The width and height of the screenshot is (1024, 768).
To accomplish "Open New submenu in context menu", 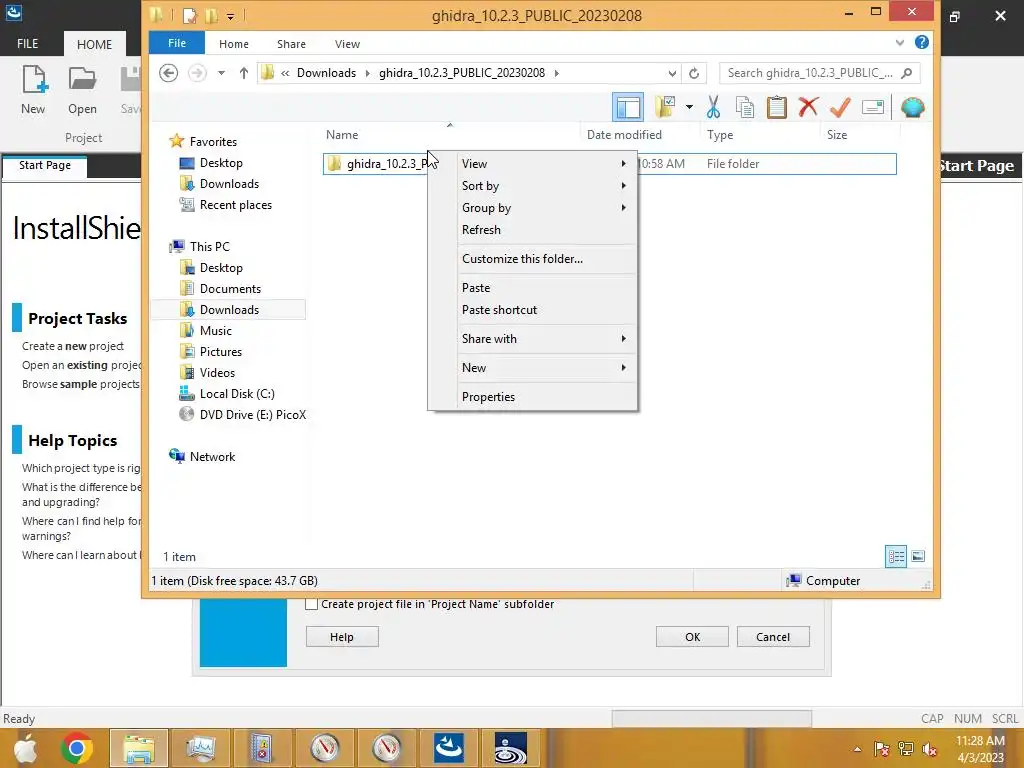I will point(532,368).
